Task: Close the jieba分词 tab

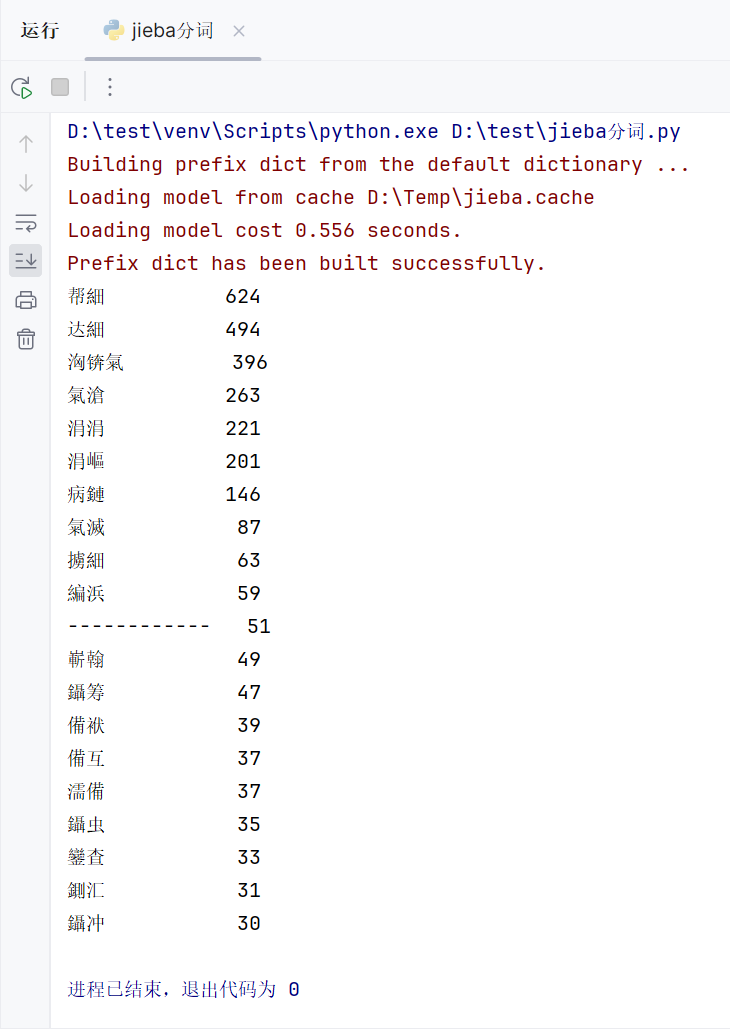Action: click(x=239, y=31)
